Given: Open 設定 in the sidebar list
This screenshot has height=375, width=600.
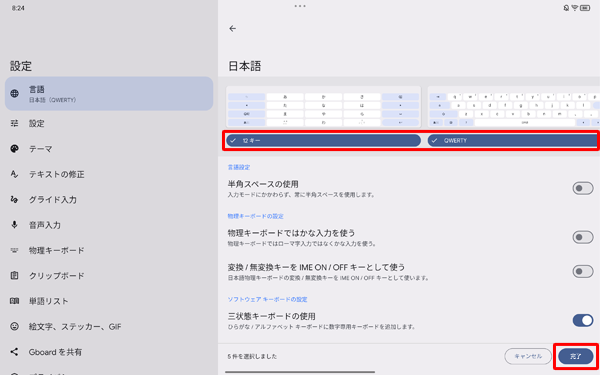Looking at the screenshot, I should tap(109, 123).
